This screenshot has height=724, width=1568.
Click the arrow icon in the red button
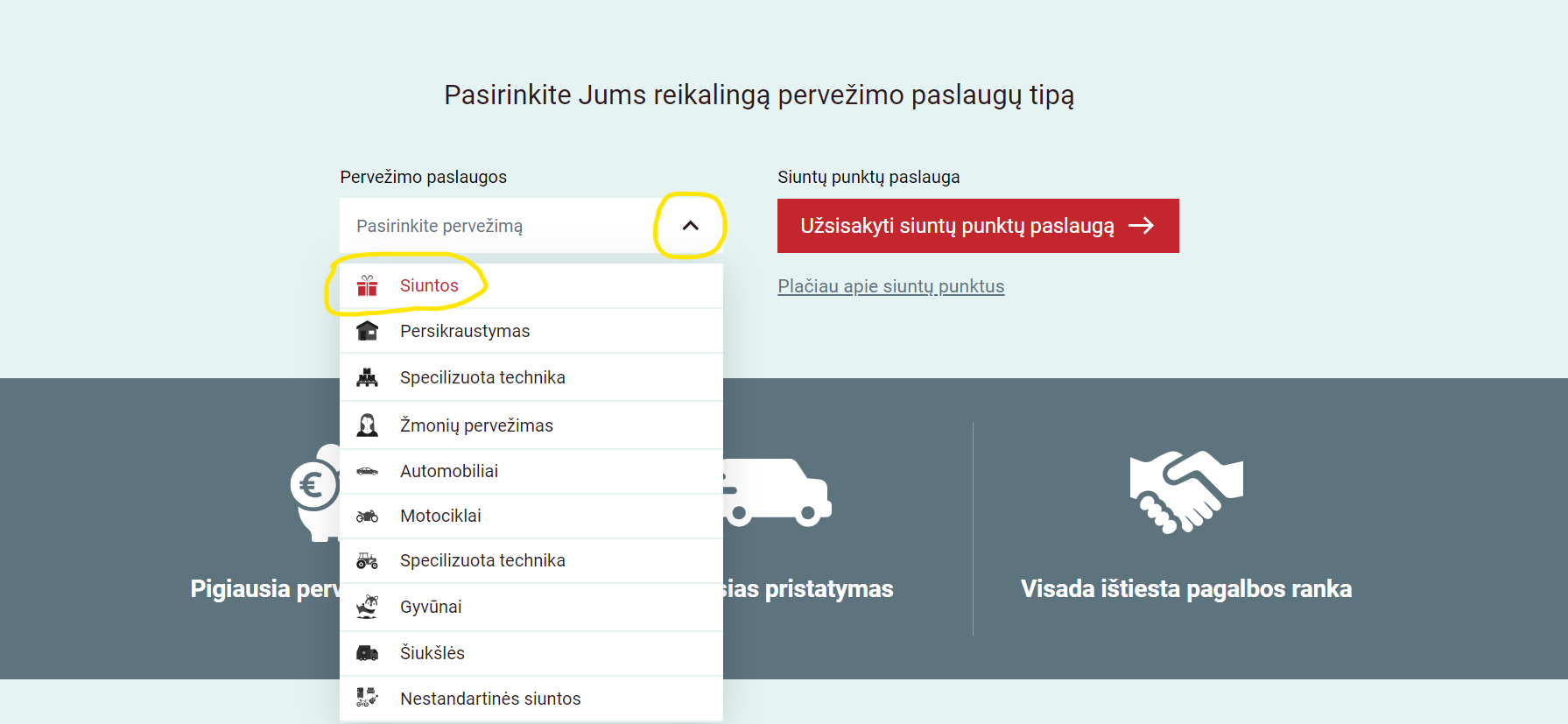coord(1141,226)
